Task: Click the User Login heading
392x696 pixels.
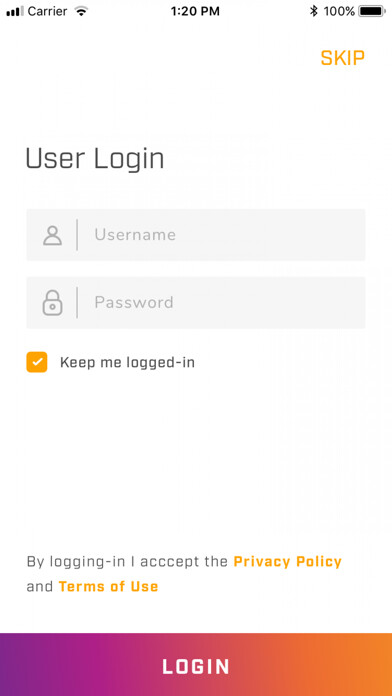Action: point(95,158)
